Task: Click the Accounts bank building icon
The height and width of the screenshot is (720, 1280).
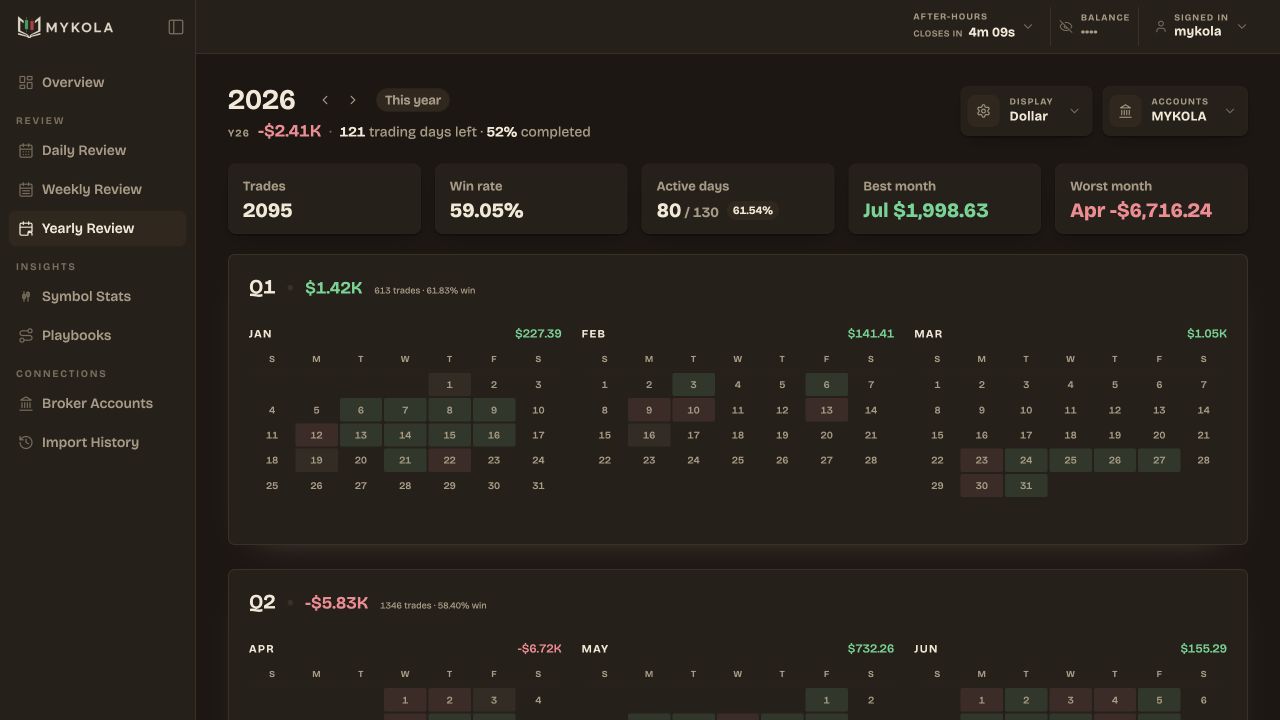Action: coord(1125,110)
